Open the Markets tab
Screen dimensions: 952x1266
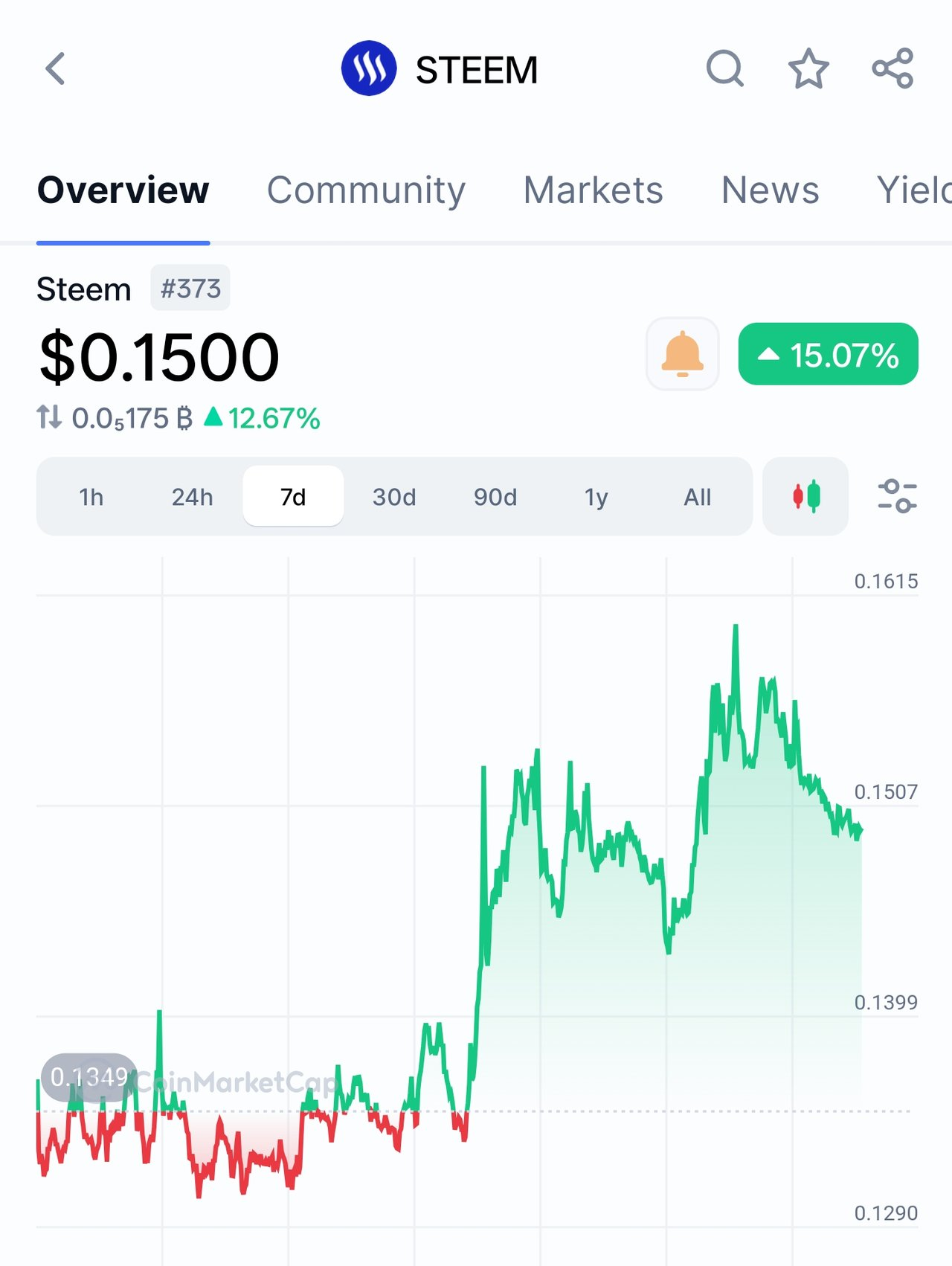[x=593, y=190]
